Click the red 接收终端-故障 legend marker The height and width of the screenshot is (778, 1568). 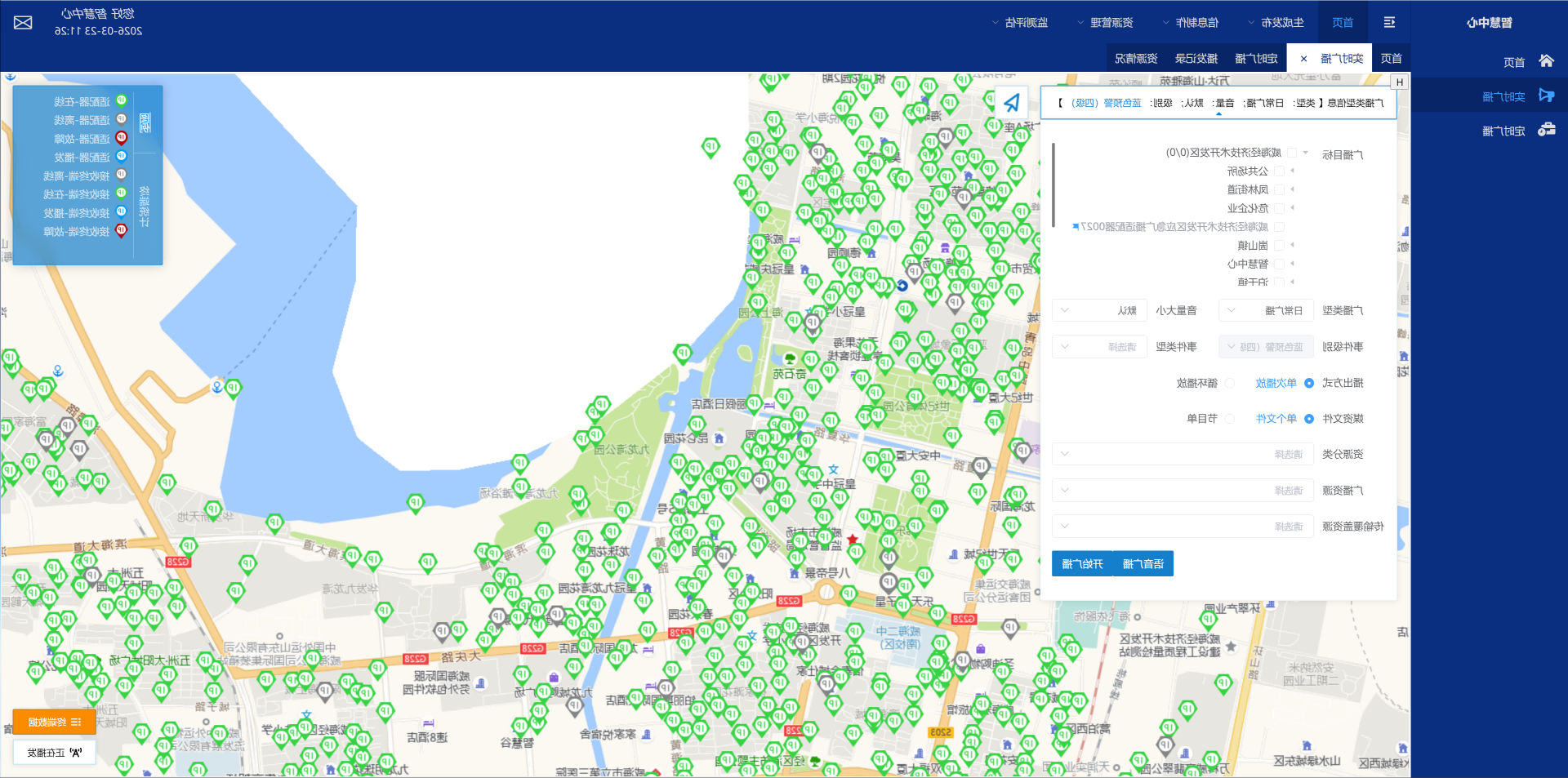(x=121, y=231)
